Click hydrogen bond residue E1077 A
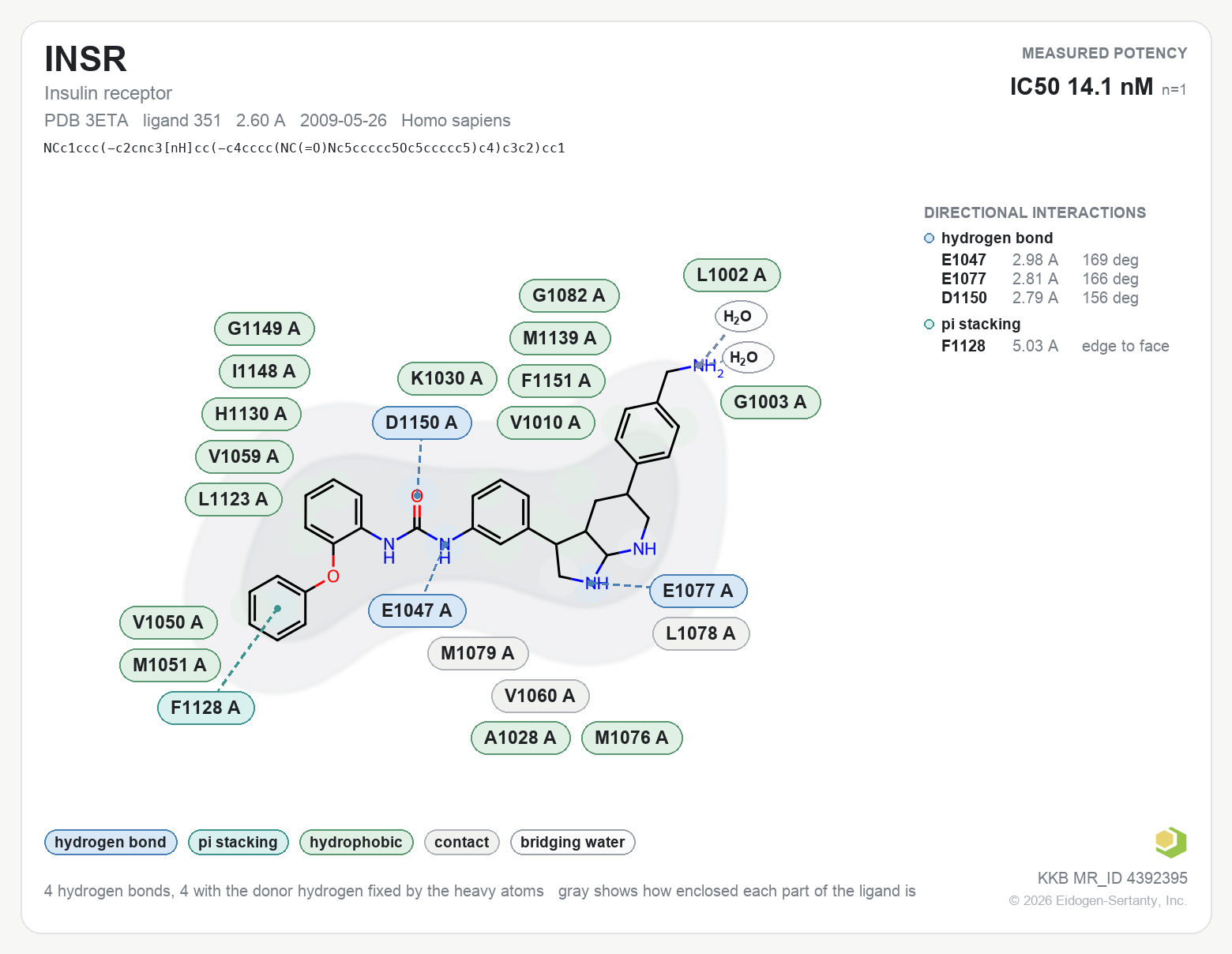The height and width of the screenshot is (954, 1232). [698, 592]
